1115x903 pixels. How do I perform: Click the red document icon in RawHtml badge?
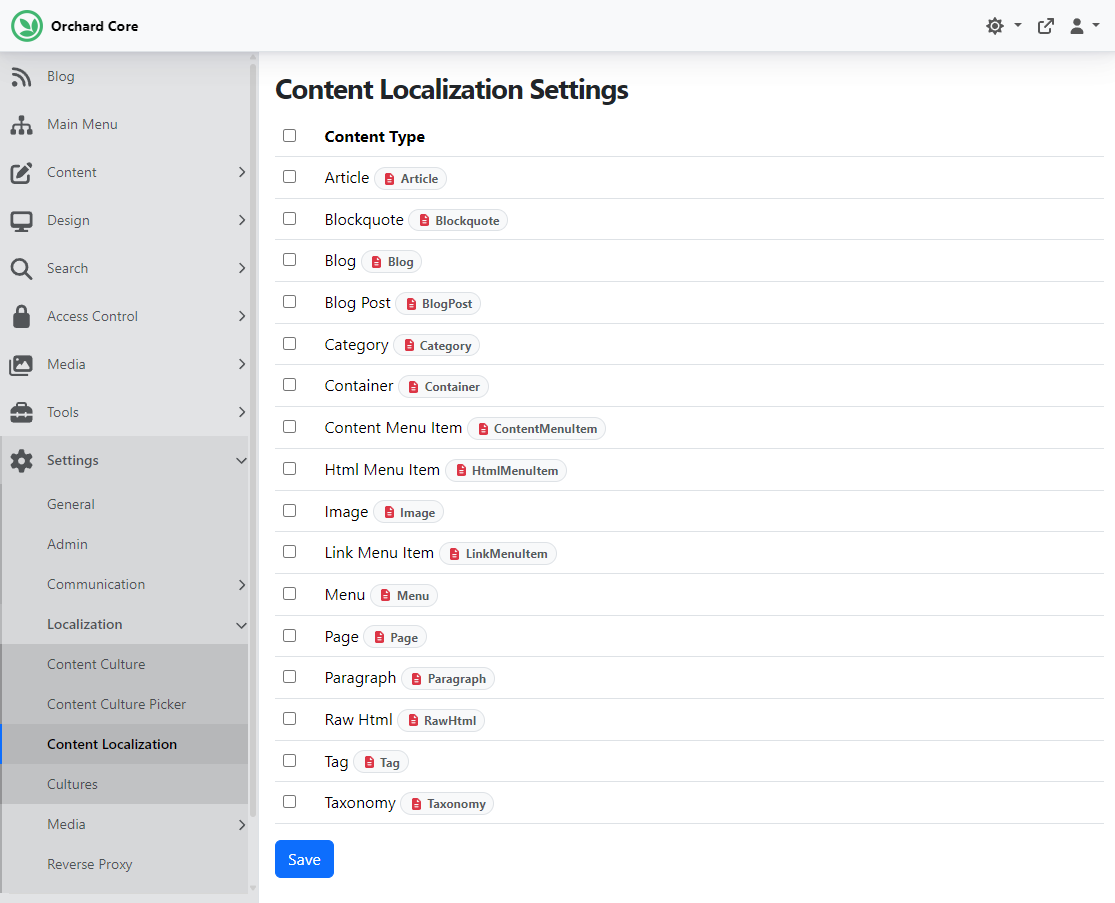[x=413, y=720]
